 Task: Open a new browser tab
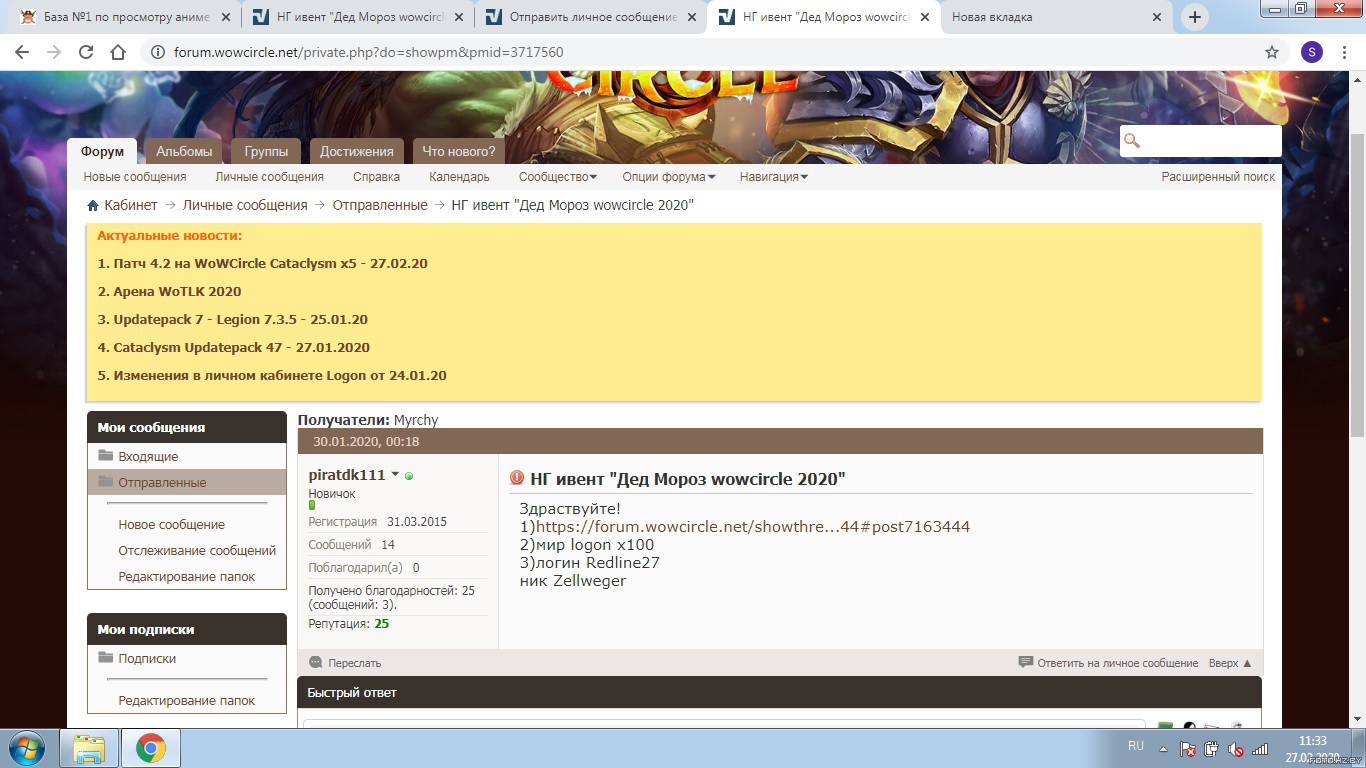[1195, 17]
